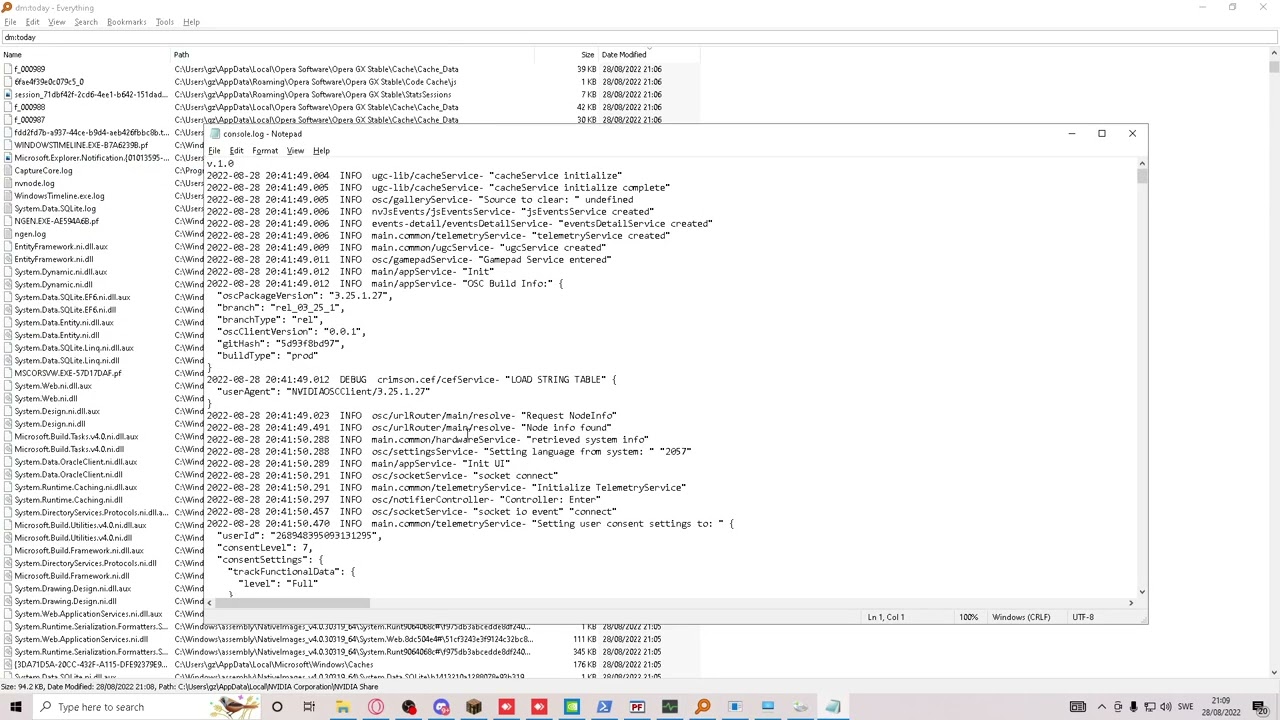The height and width of the screenshot is (720, 1280).
Task: Open the PowerShell taskbar icon
Action: (x=604, y=707)
